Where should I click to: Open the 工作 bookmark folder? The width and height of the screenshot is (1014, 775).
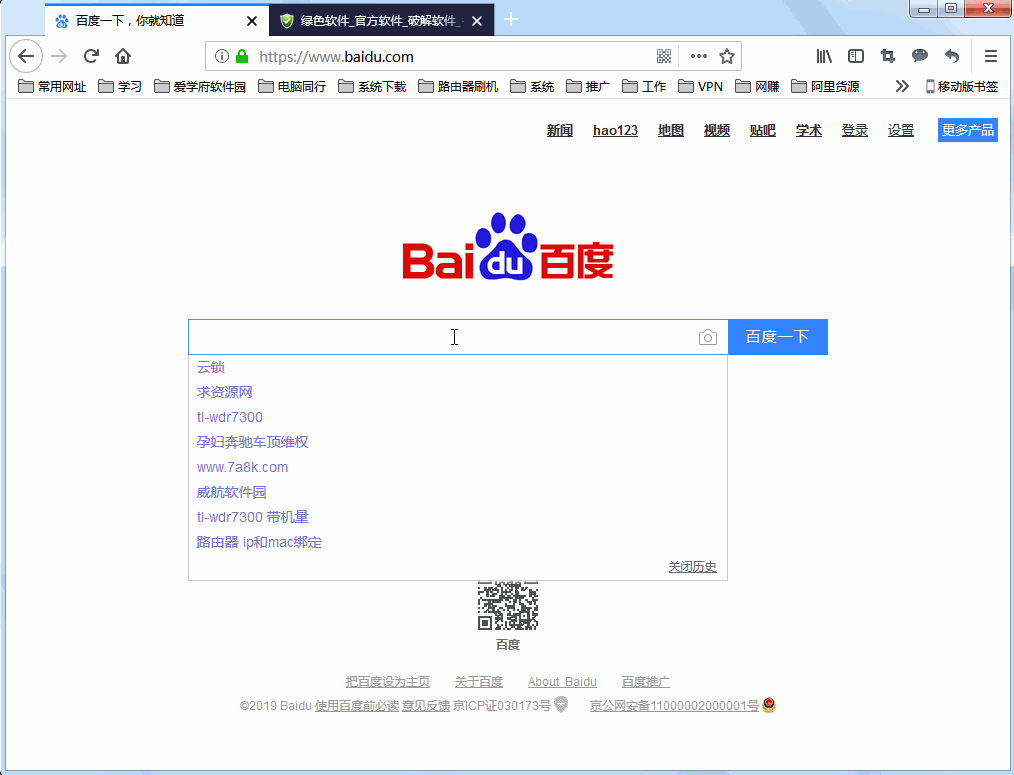[644, 86]
